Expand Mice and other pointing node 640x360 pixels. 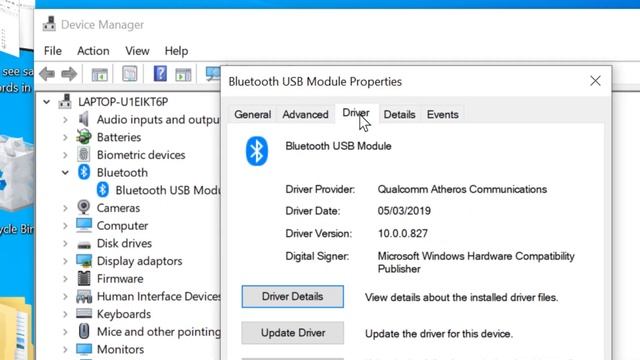coord(65,332)
